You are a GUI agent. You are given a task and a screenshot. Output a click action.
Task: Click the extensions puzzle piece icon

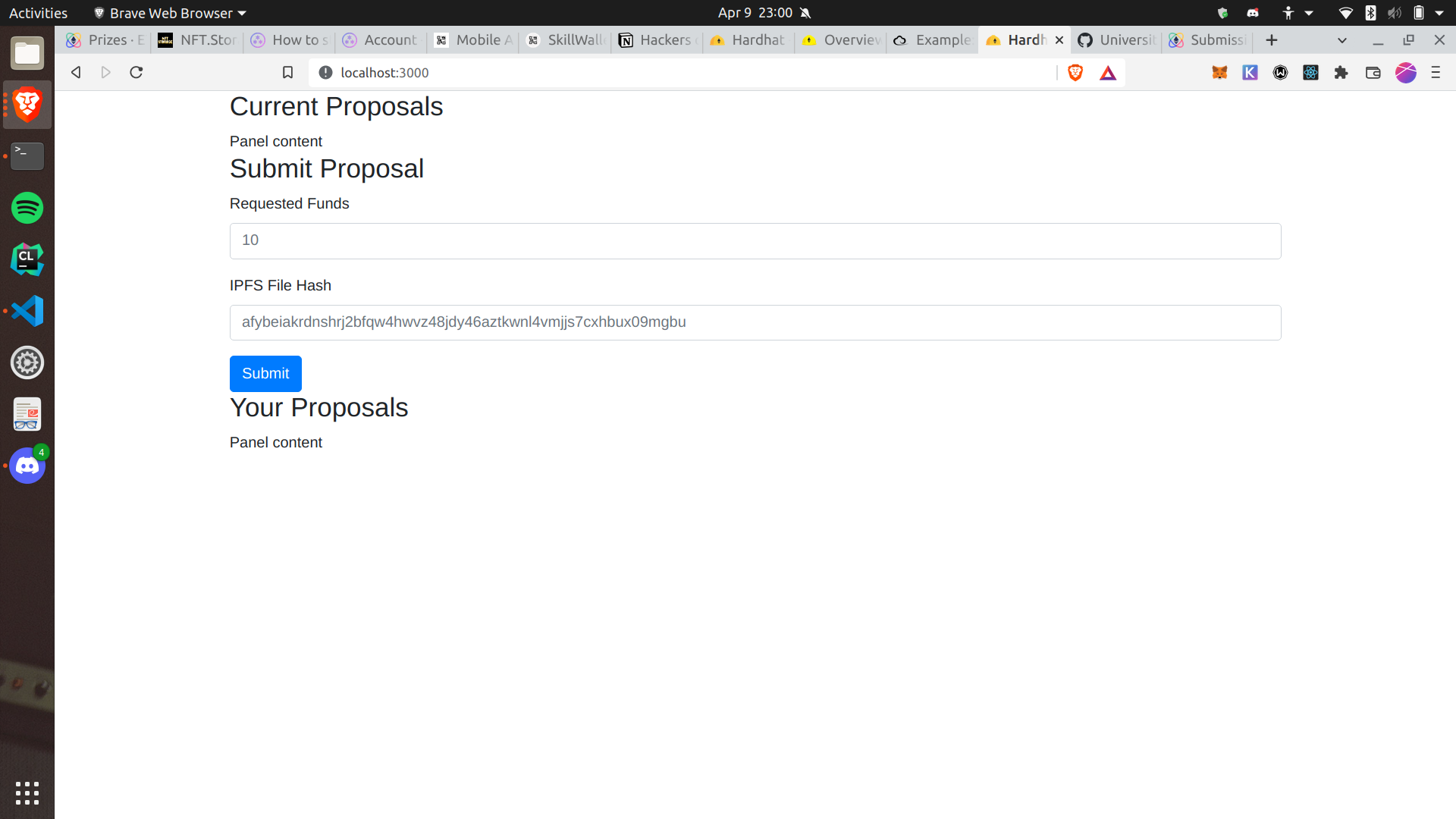[x=1342, y=72]
